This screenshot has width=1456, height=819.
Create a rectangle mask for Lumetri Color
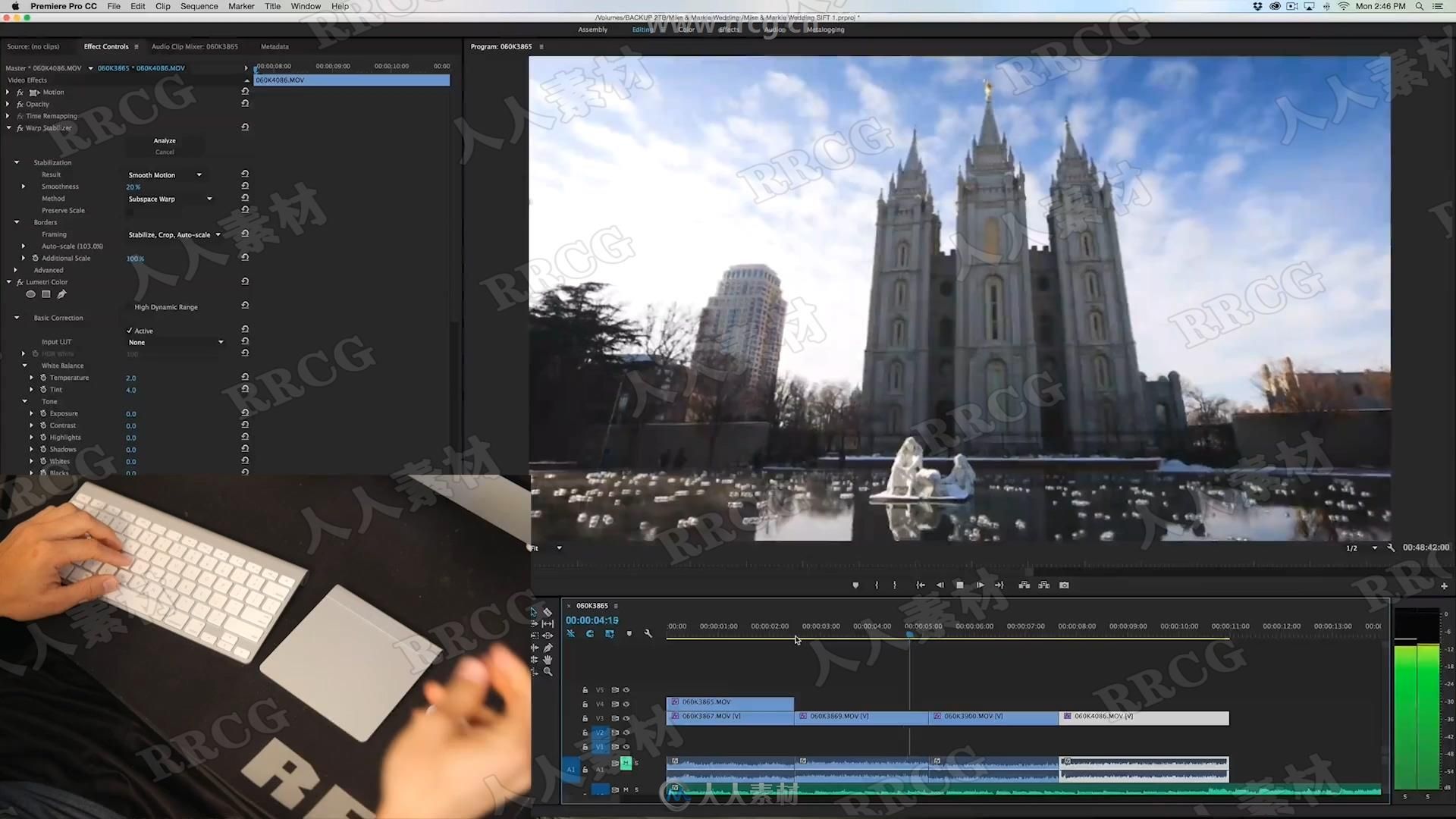(x=46, y=294)
